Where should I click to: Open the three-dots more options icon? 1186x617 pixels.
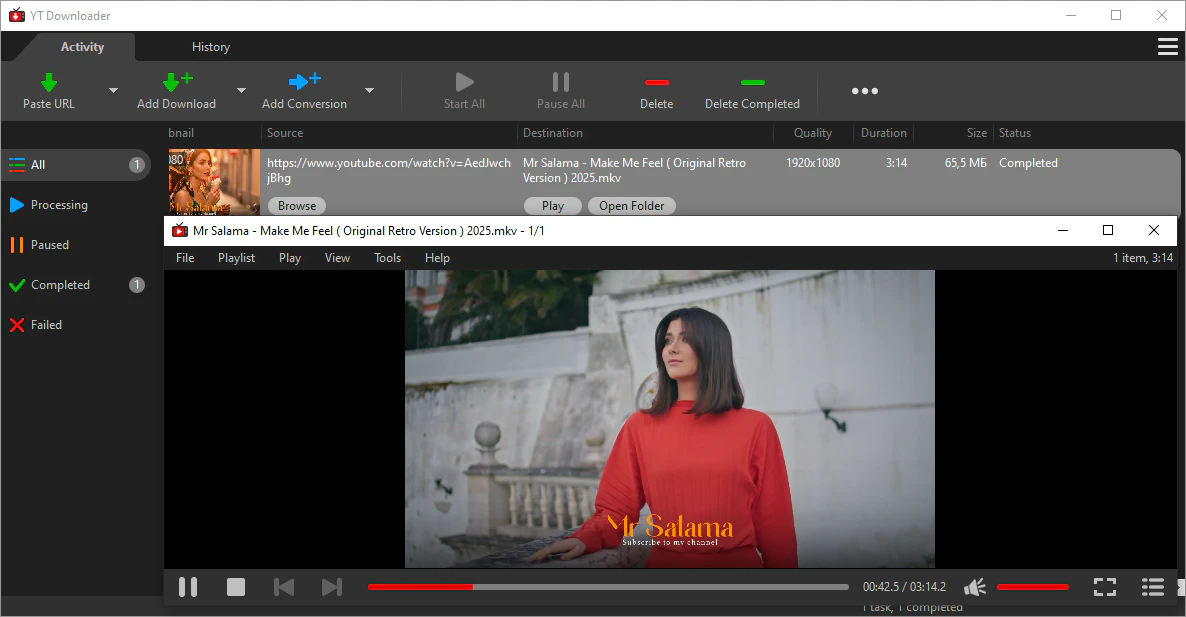click(x=864, y=91)
